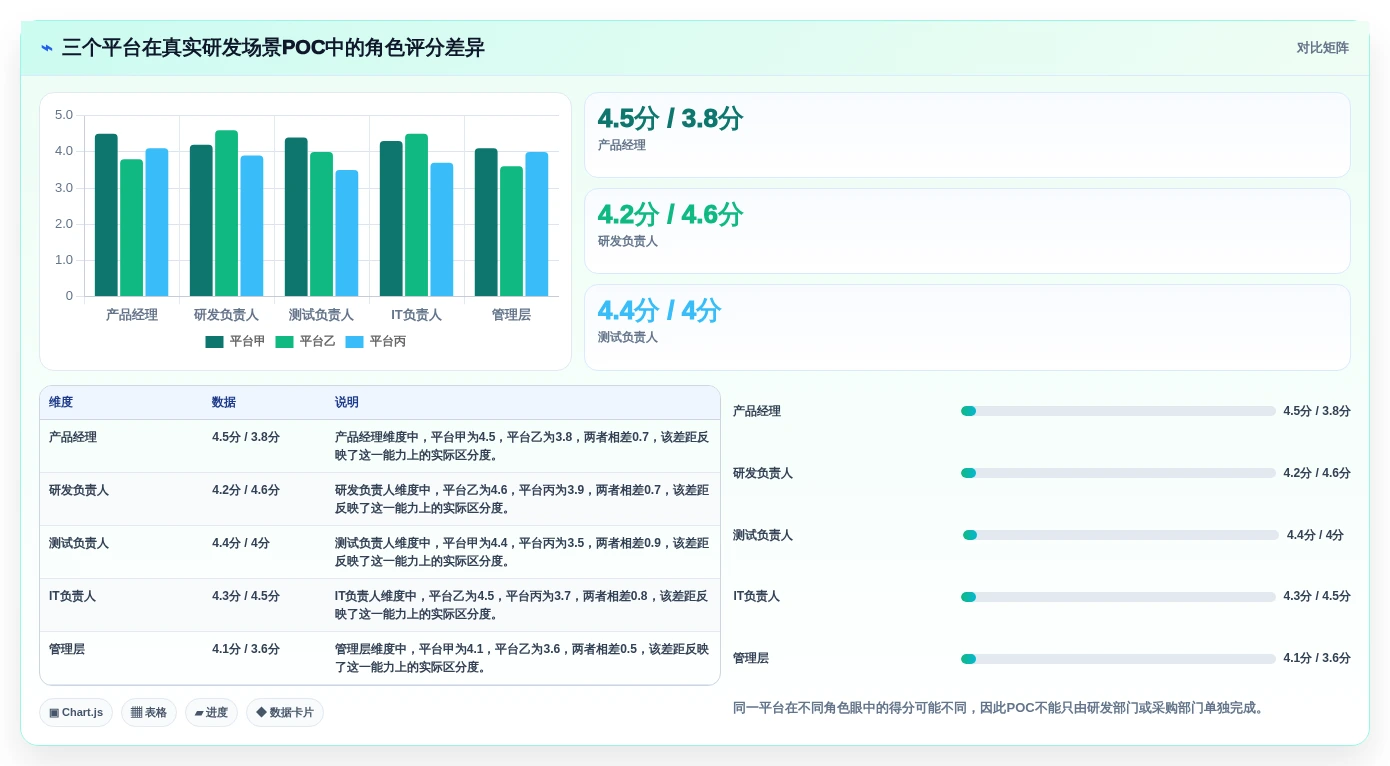Click the 管理层 progress value 4.1分 / 3.6分

click(1317, 658)
